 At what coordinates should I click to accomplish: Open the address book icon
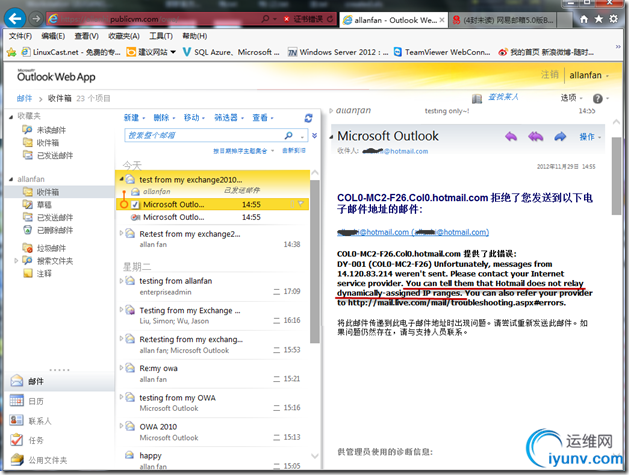477,98
